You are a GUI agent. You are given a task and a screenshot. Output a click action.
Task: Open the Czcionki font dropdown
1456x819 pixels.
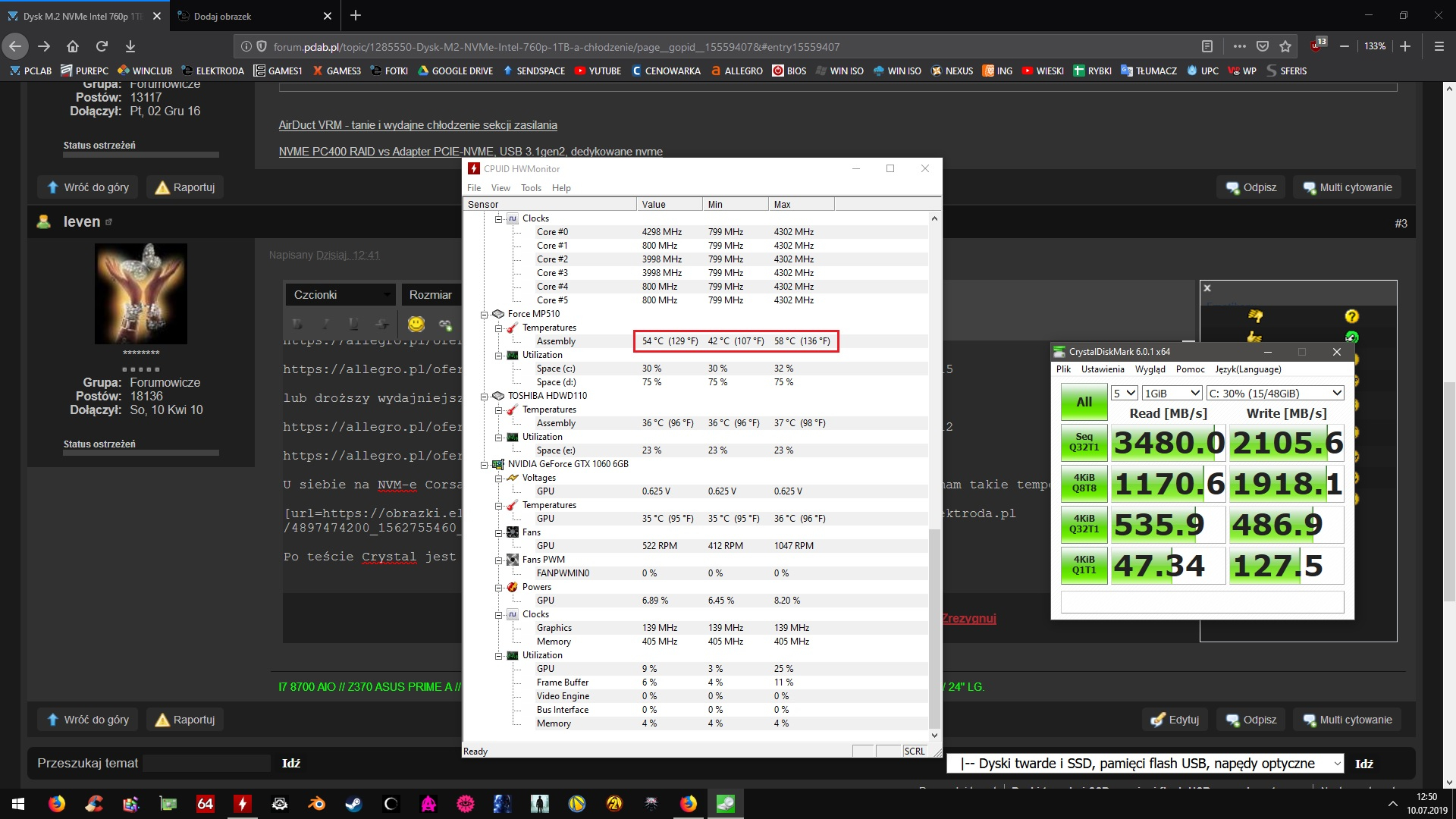(340, 294)
